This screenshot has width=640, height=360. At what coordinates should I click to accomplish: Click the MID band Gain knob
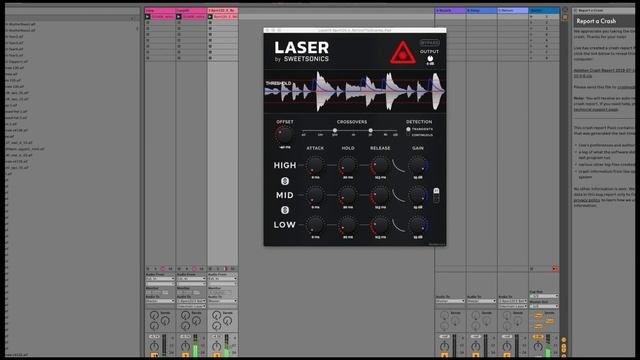click(x=418, y=195)
